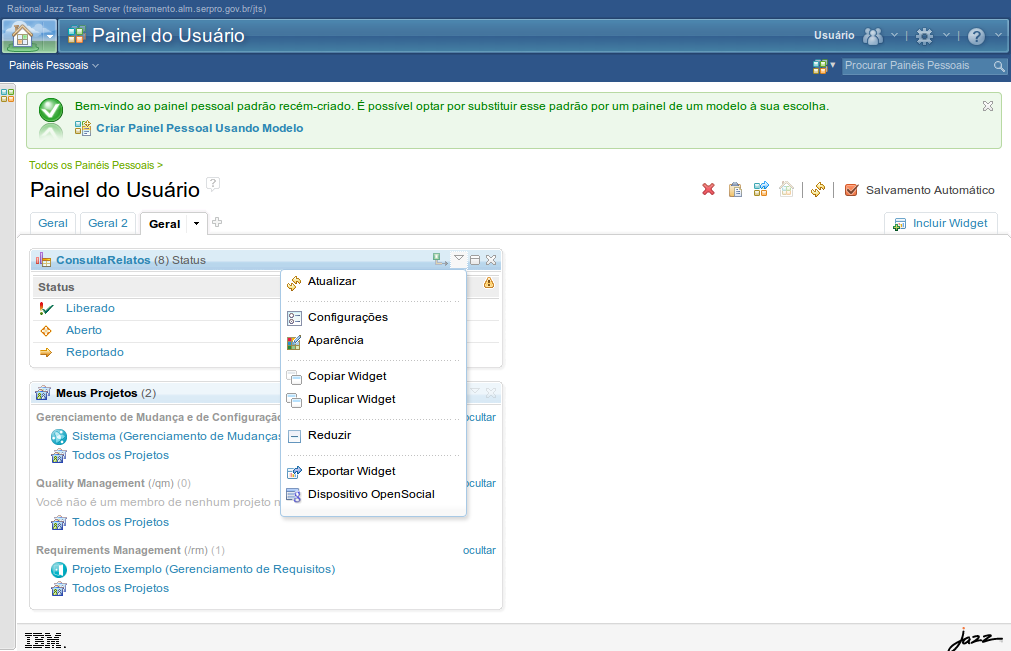The width and height of the screenshot is (1011, 651).
Task: Toggle the ConsultaRelatos widget menu arrow
Action: coord(458,258)
